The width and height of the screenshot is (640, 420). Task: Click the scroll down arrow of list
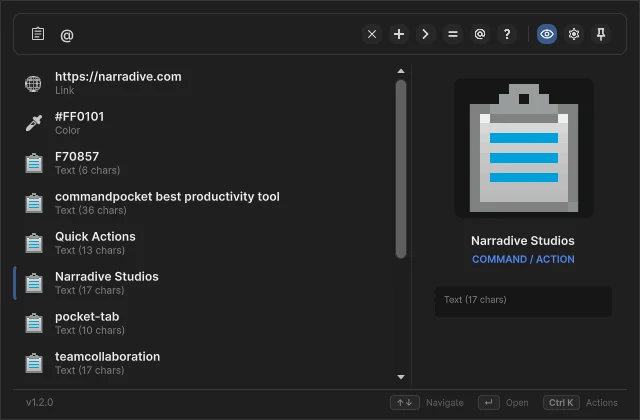pos(401,377)
